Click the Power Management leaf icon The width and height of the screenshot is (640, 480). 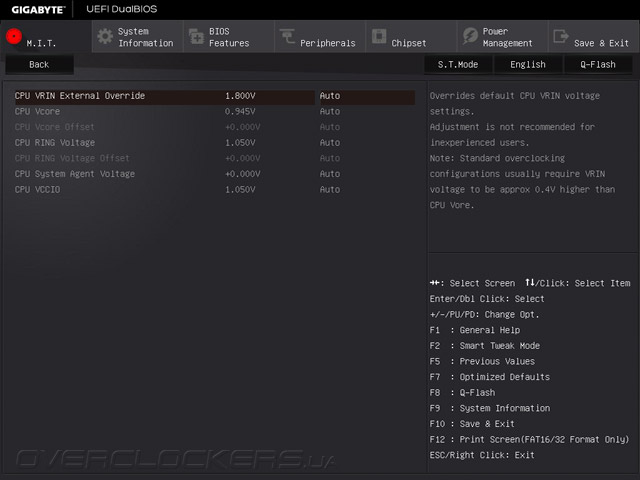click(x=470, y=36)
